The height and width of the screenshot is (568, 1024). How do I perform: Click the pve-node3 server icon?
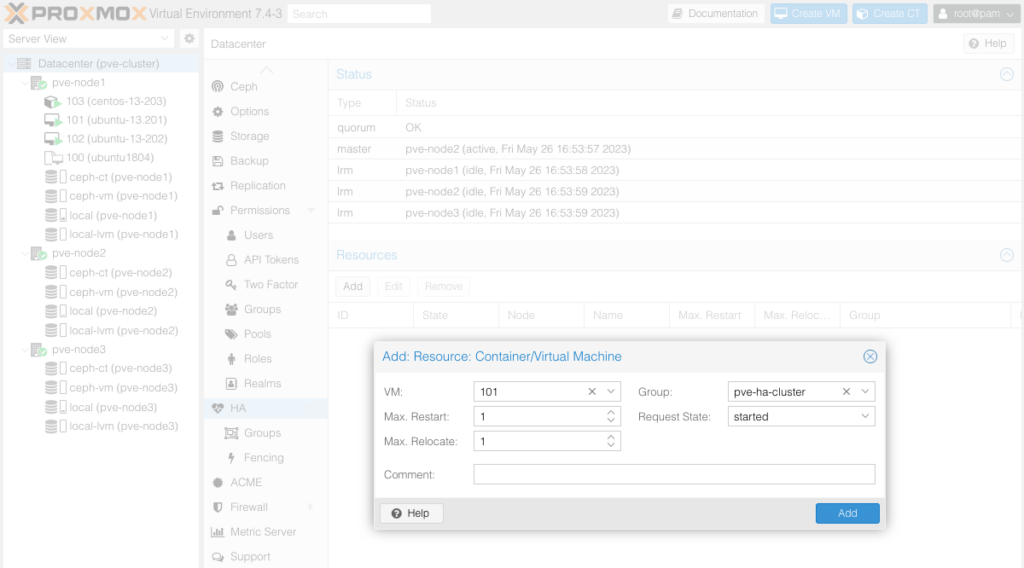click(x=39, y=350)
